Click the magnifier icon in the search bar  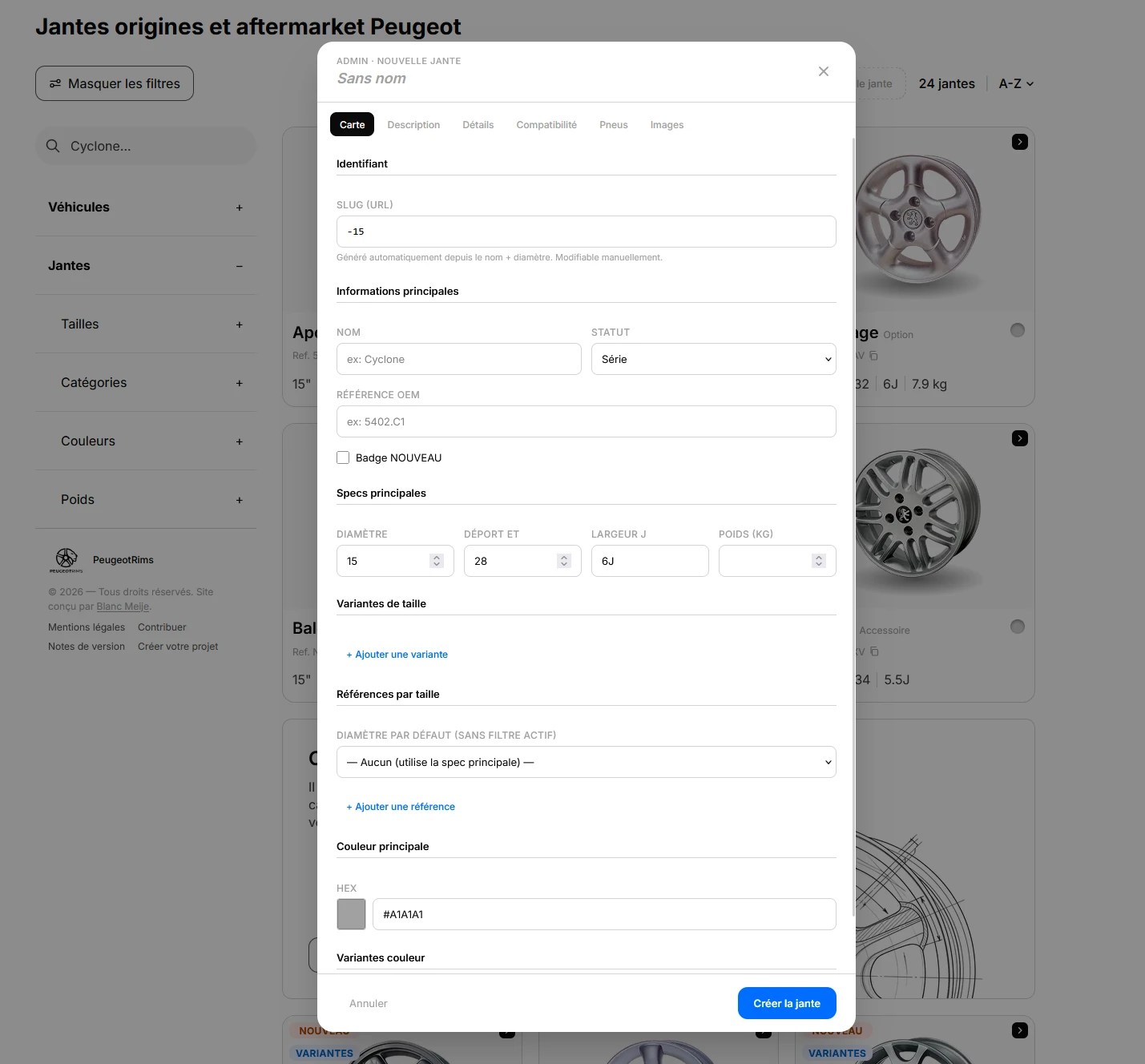coord(53,146)
